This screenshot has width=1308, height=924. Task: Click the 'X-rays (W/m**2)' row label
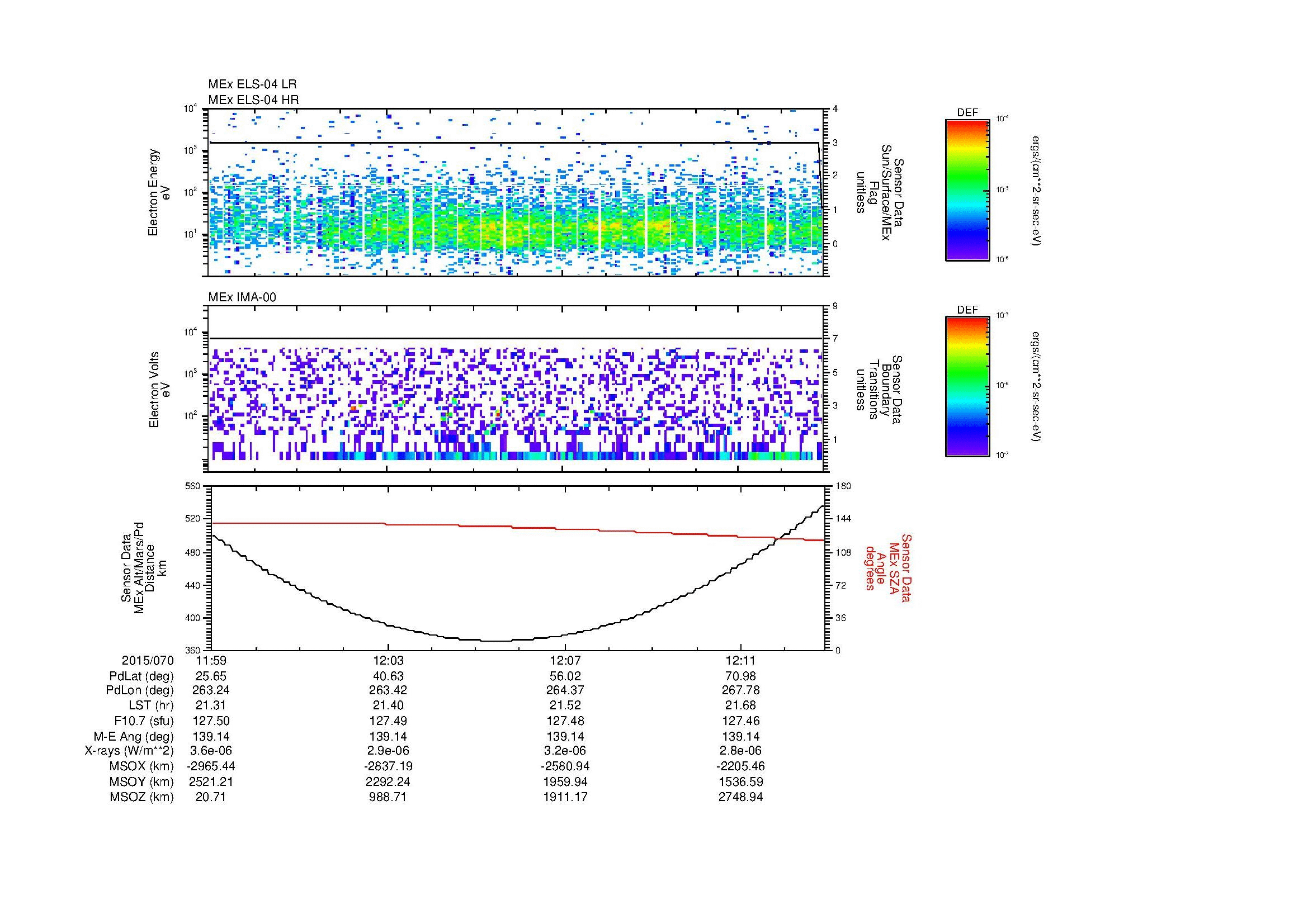[129, 751]
